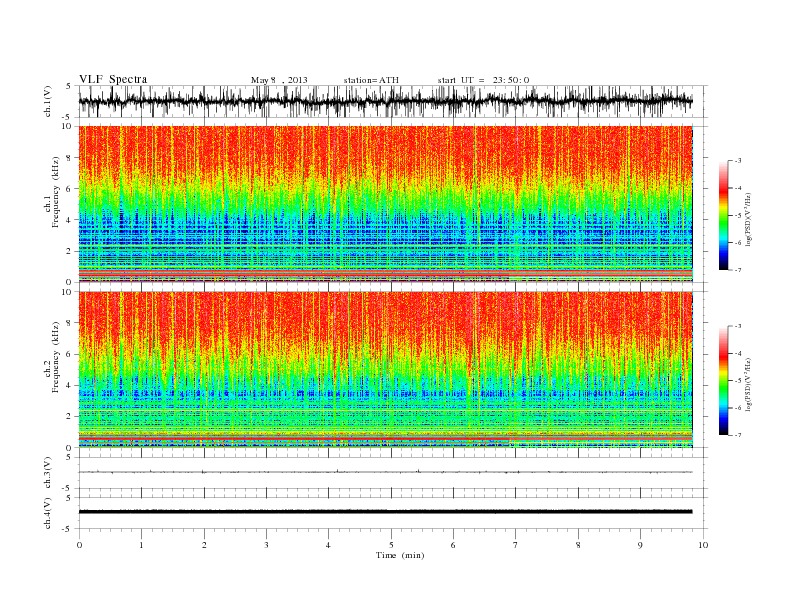792x612 pixels.
Task: Click the -3 tick on ch.1 color bar
Action: click(x=737, y=161)
